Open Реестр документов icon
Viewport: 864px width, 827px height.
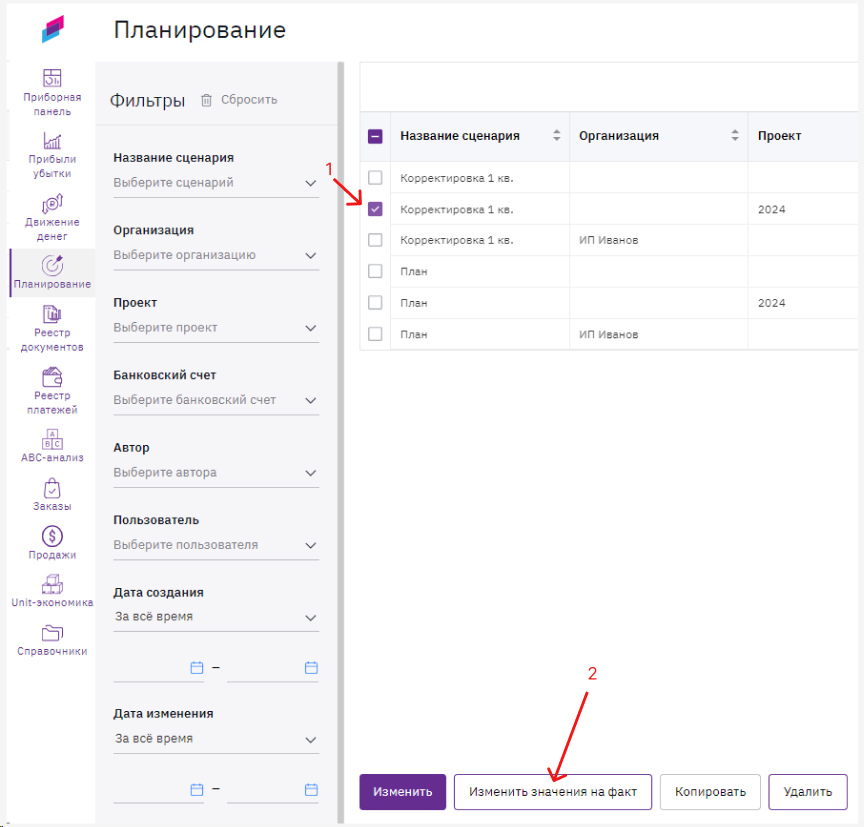coord(52,314)
